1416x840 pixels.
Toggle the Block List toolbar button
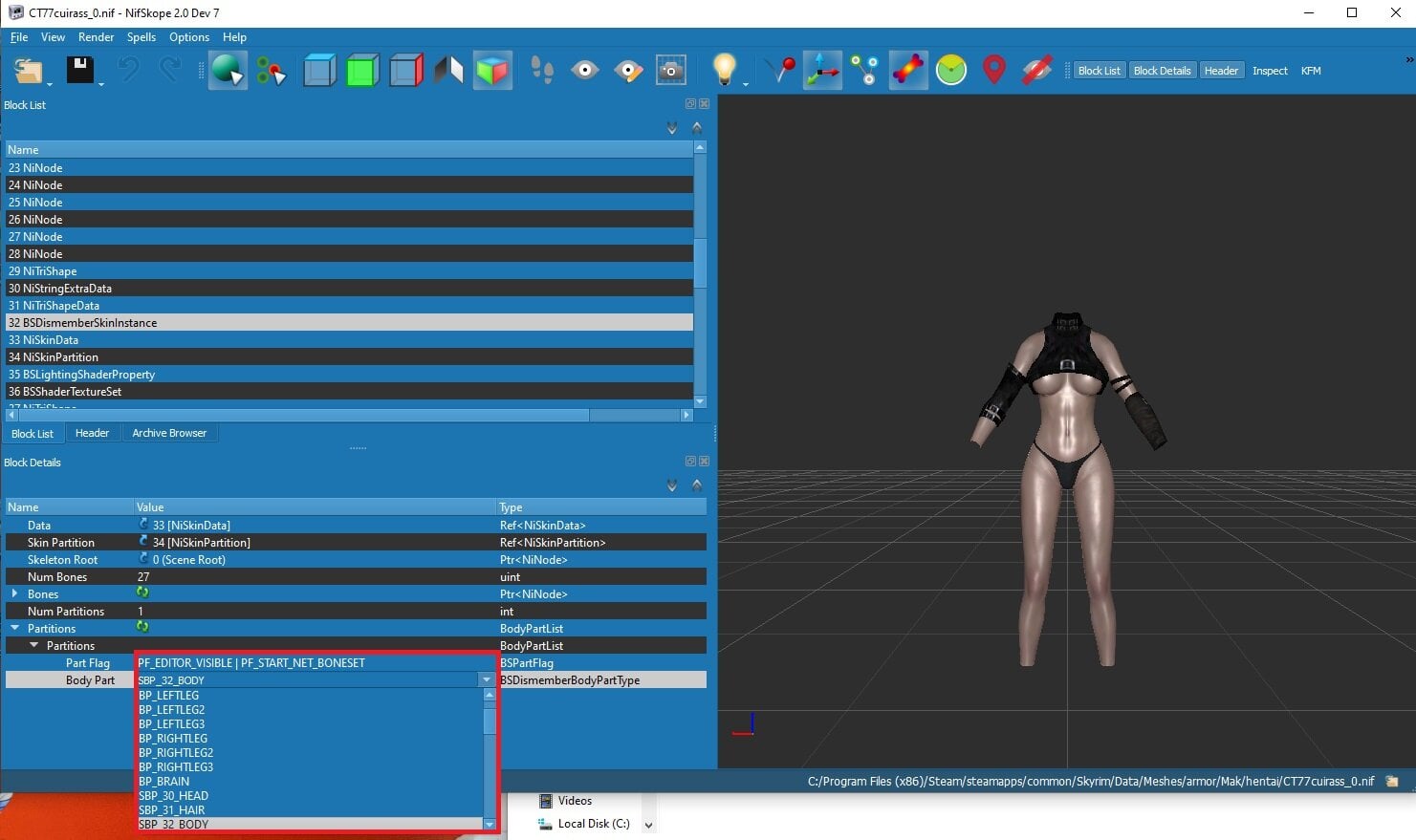point(1099,71)
